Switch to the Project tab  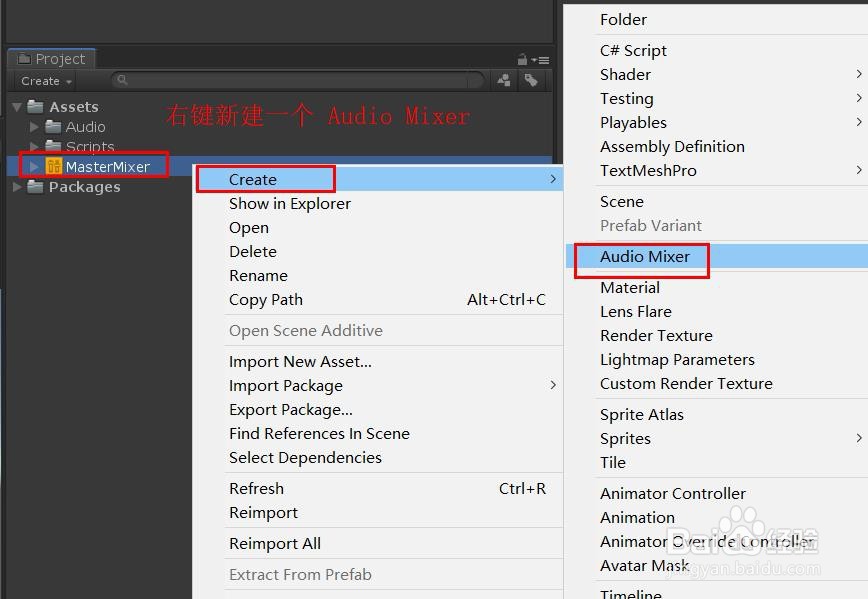[x=52, y=59]
